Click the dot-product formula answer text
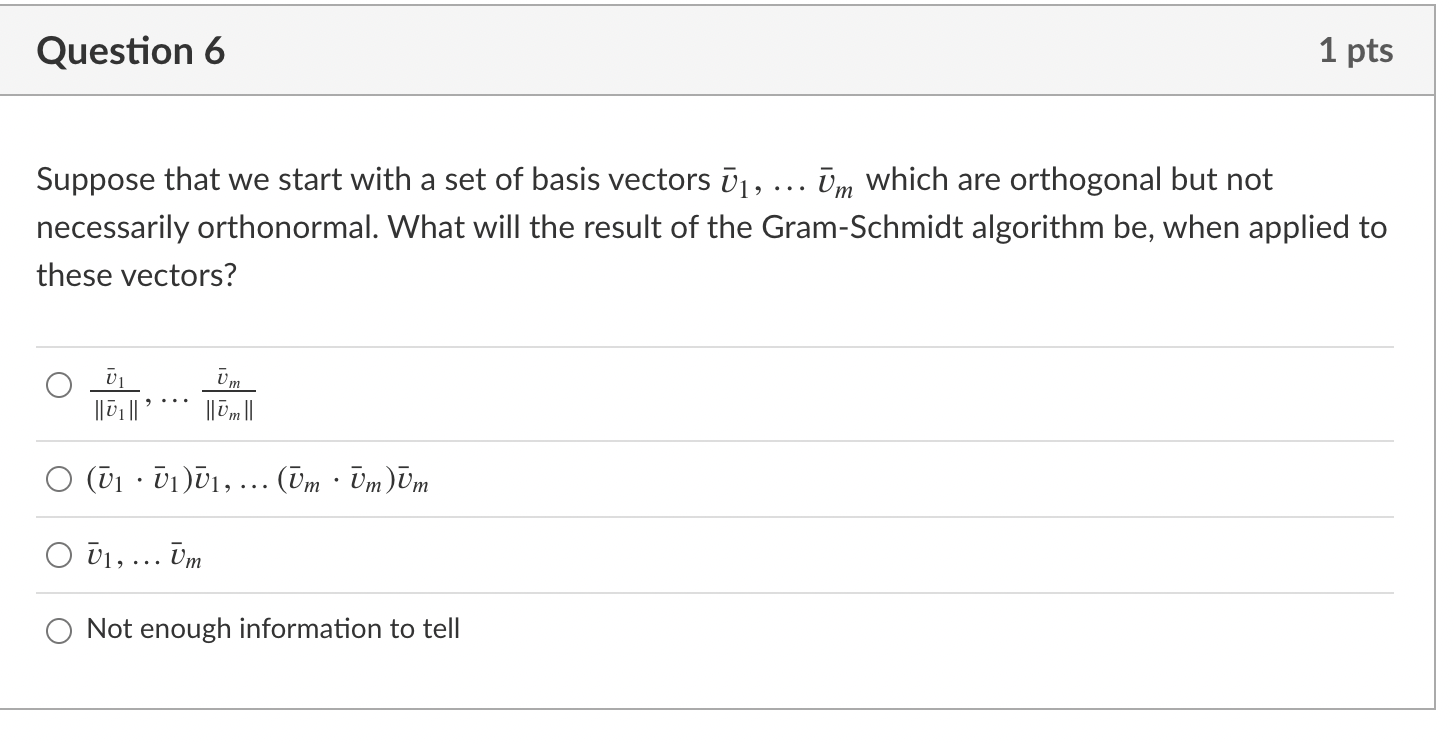 pos(257,480)
